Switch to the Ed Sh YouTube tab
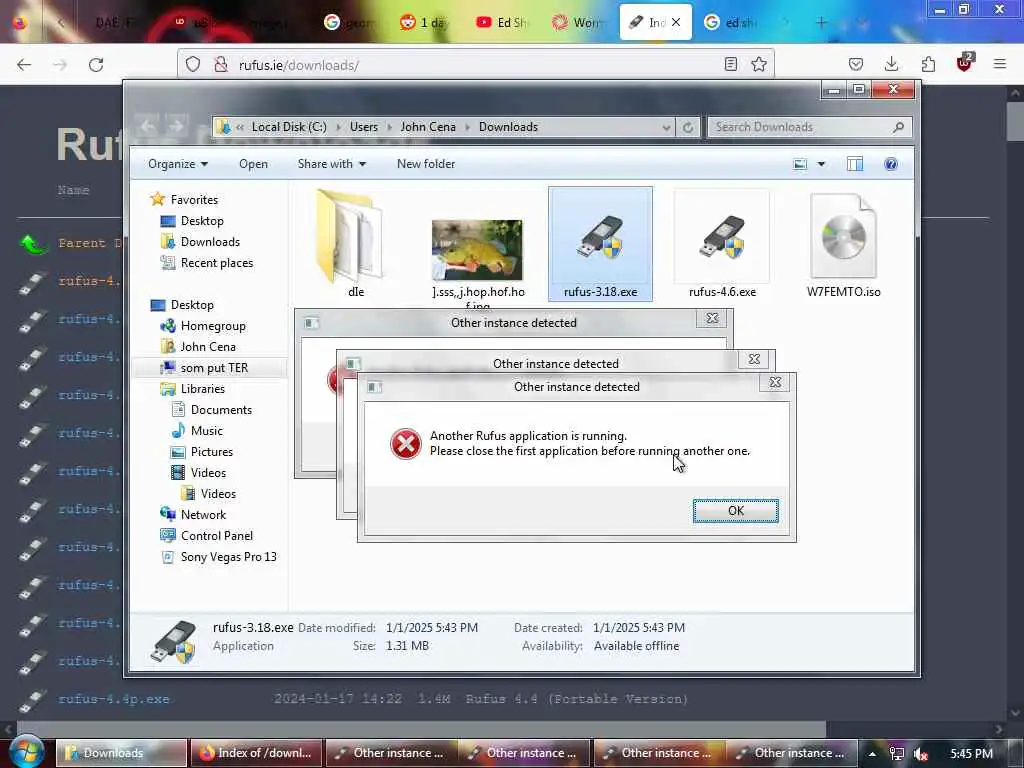The image size is (1024, 768). [x=504, y=23]
